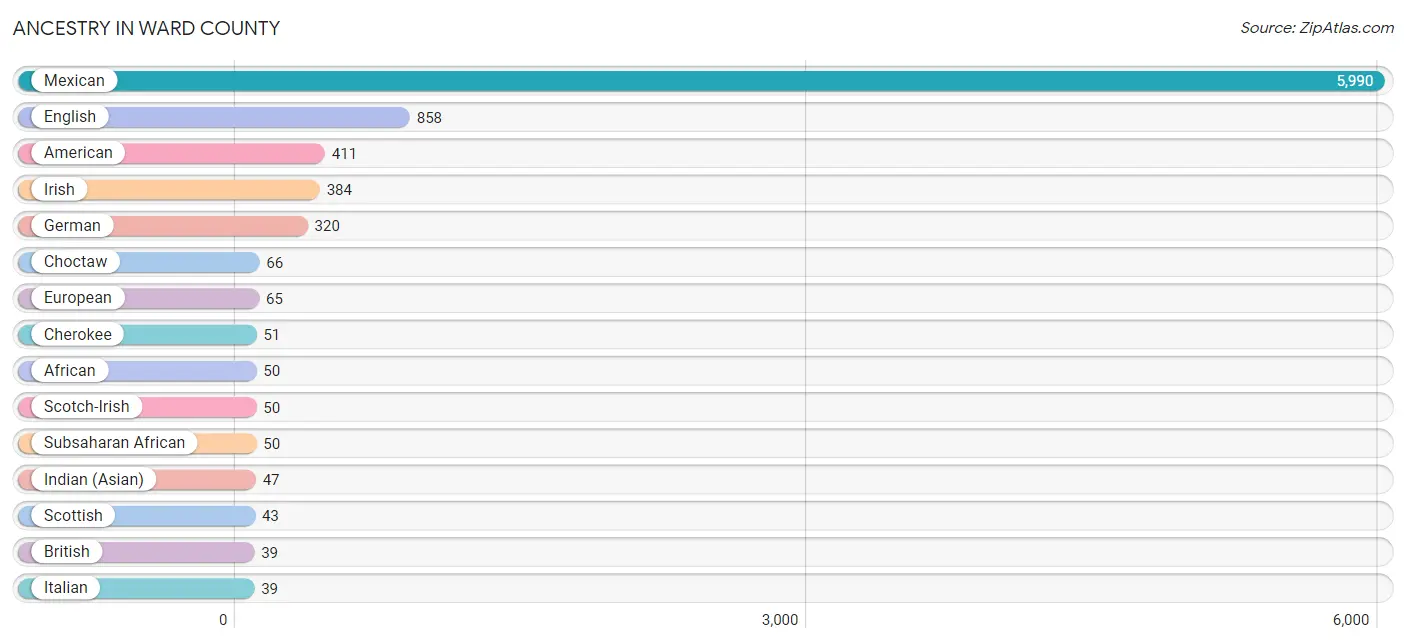
Task: Click the Source: ZipAtlas.com text
Action: pos(1317,28)
